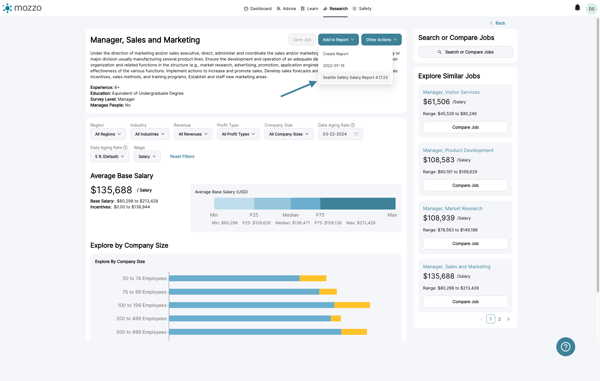Viewport: 600px width, 381px height.
Task: Click the mozzo logo
Action: (22, 8)
